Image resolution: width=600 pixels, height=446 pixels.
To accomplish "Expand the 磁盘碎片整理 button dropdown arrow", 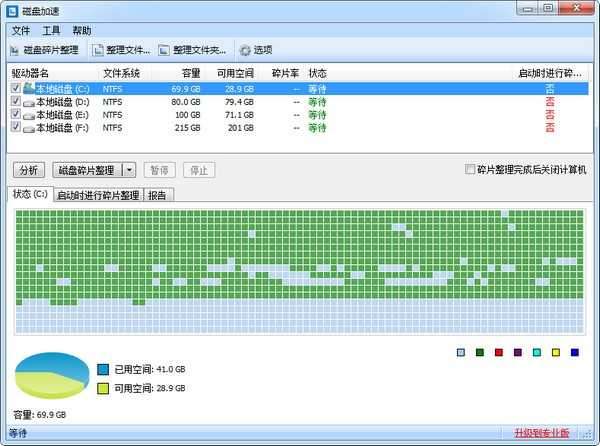I will click(130, 170).
